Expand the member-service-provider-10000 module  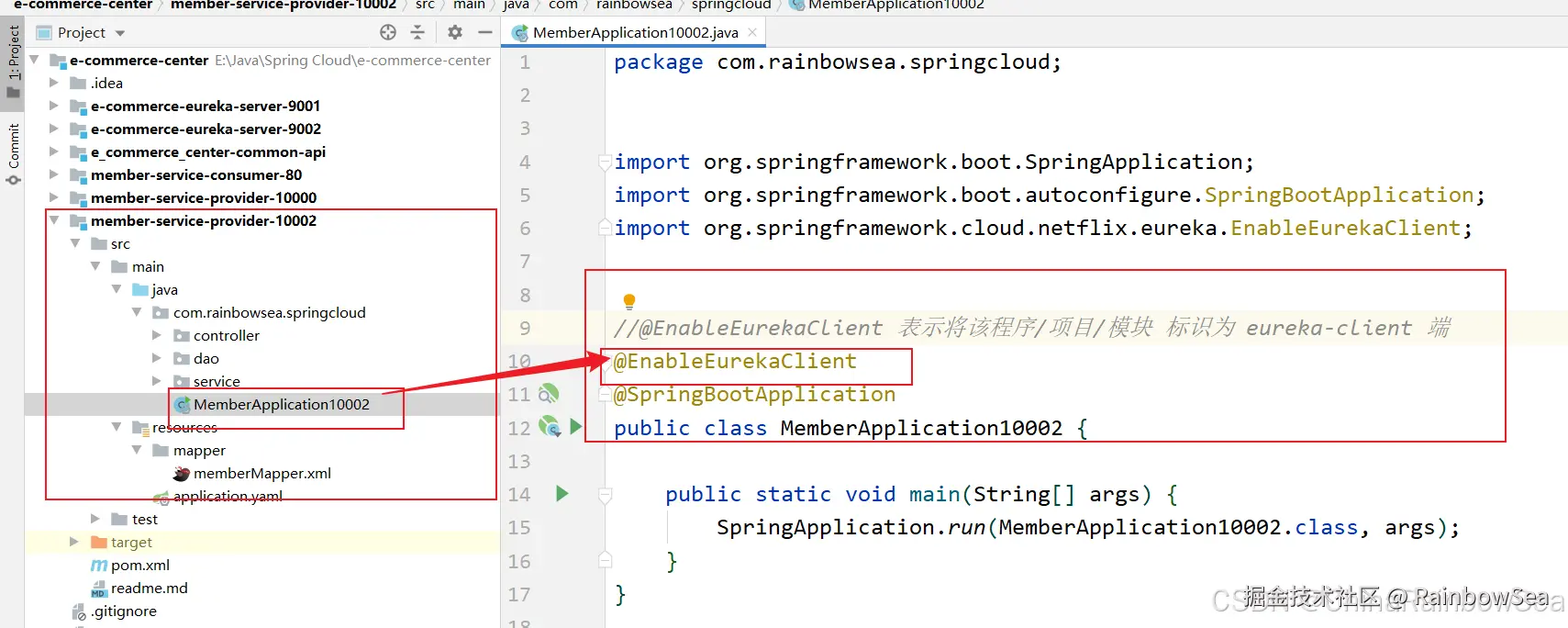coord(54,197)
